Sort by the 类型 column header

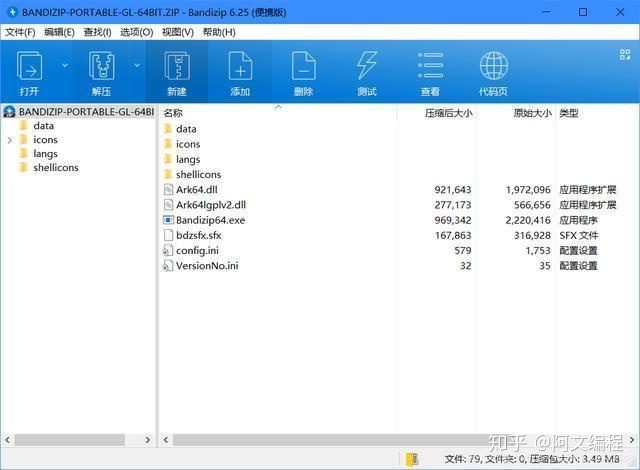[x=569, y=113]
